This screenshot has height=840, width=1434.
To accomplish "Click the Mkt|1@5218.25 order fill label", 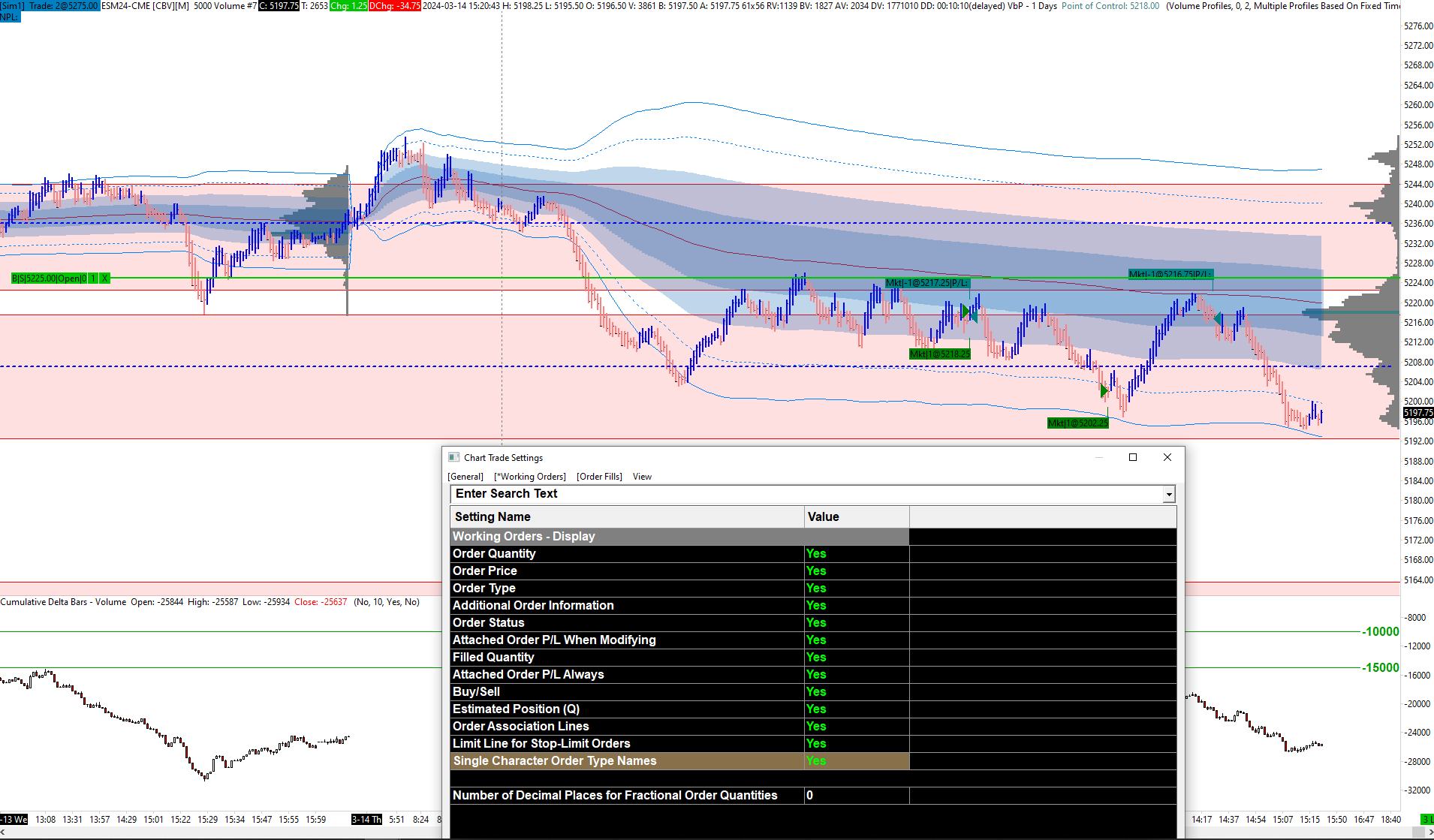I will [939, 354].
